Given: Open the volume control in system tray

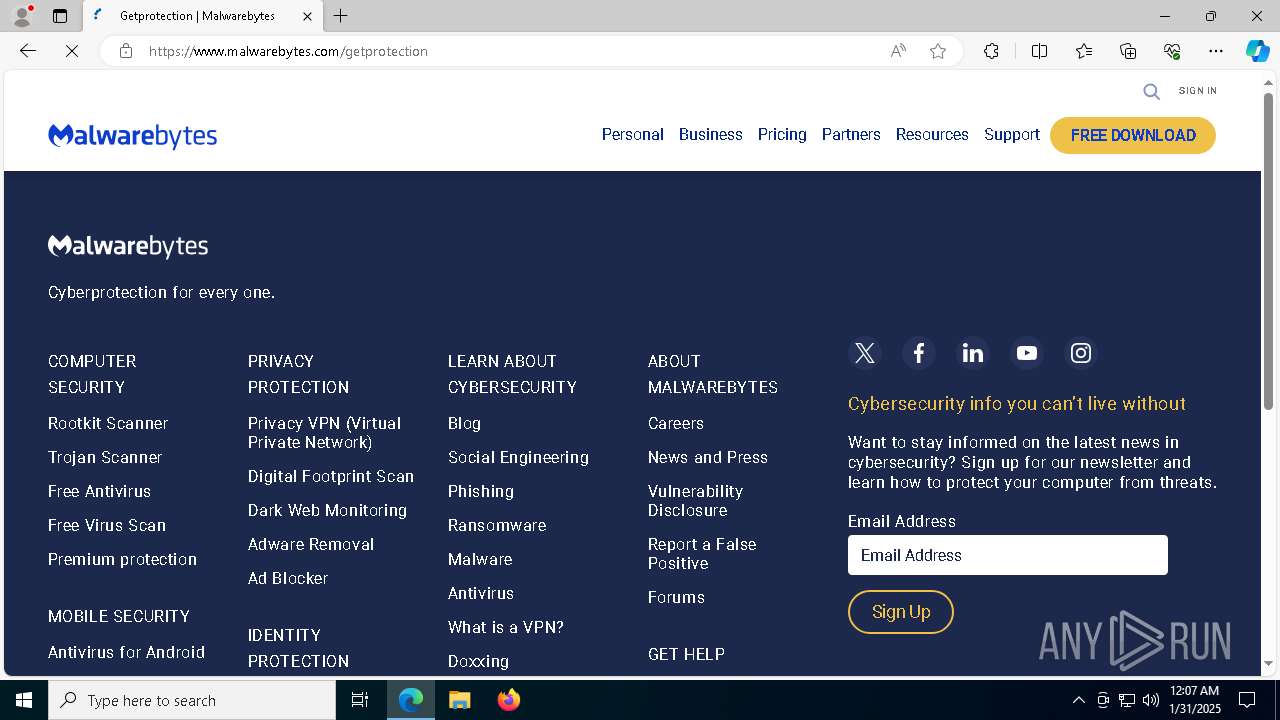Looking at the screenshot, I should pyautogui.click(x=1151, y=700).
